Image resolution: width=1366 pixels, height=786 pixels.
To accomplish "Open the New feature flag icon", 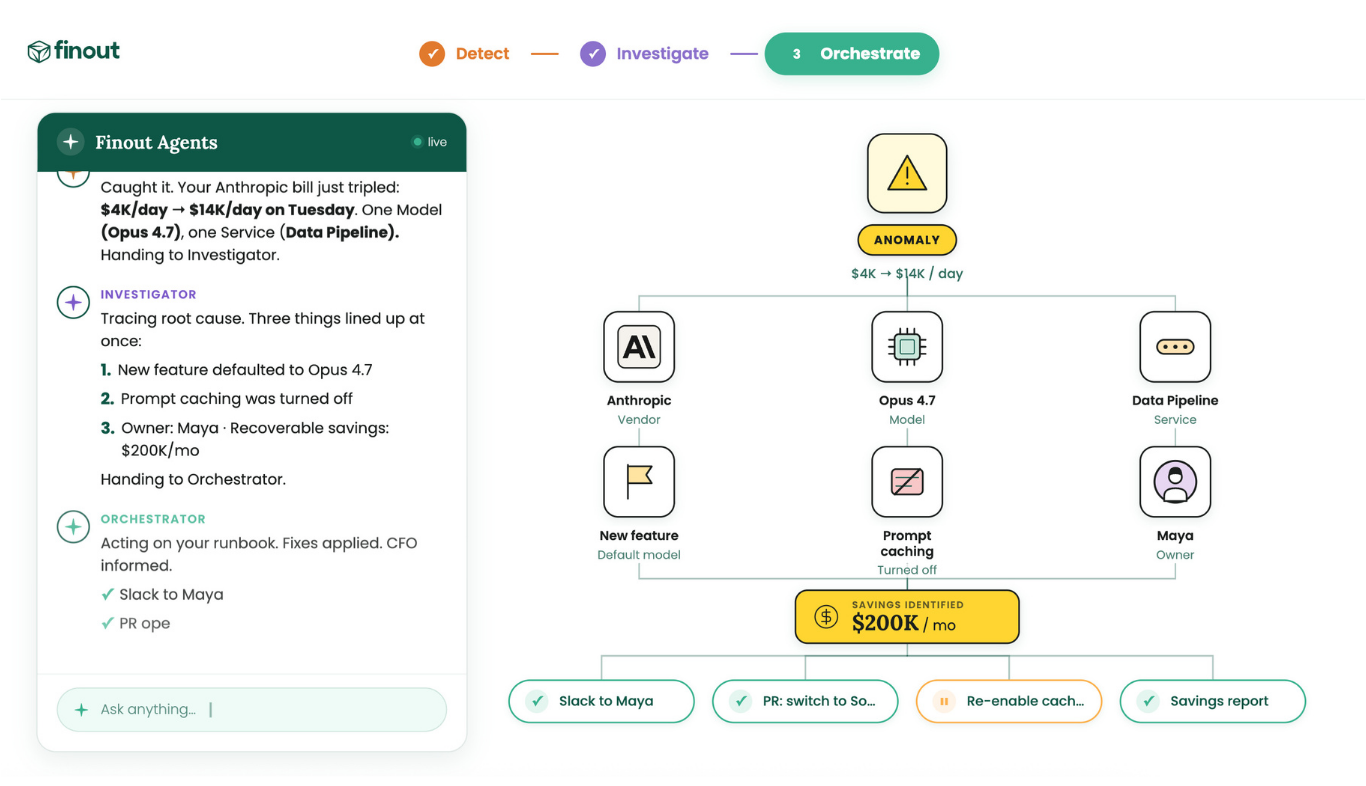I will coord(639,482).
